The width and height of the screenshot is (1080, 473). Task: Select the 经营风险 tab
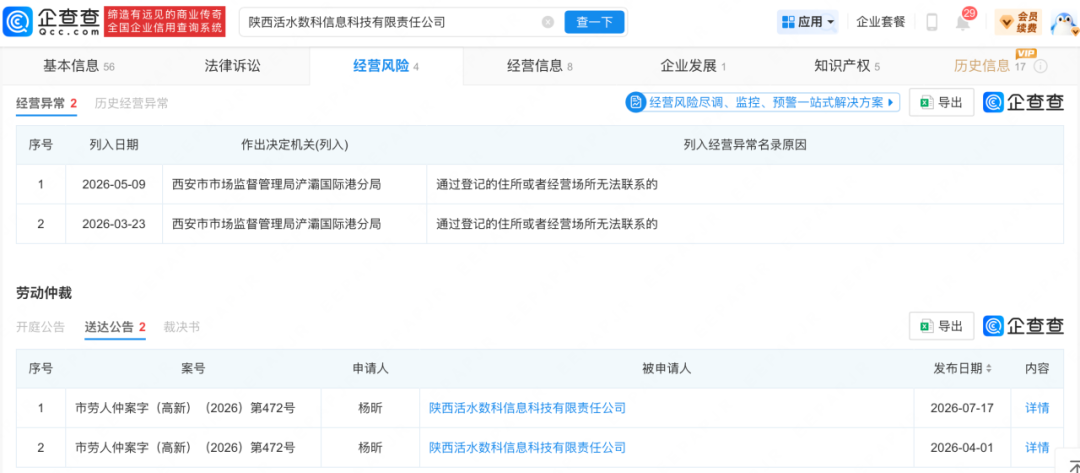pos(386,66)
